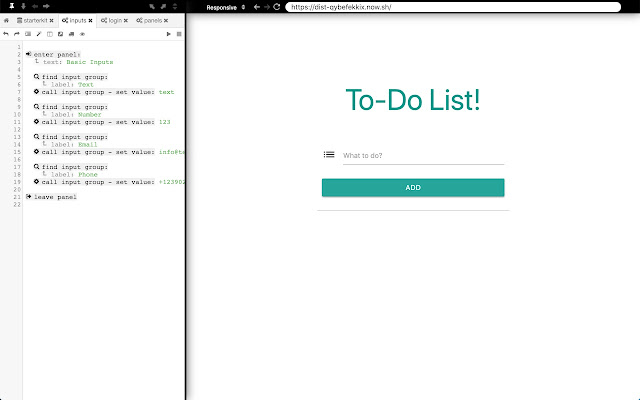The width and height of the screenshot is (640, 400).
Task: Click the up-left diagonal arrow icon
Action: pyautogui.click(x=152, y=6)
